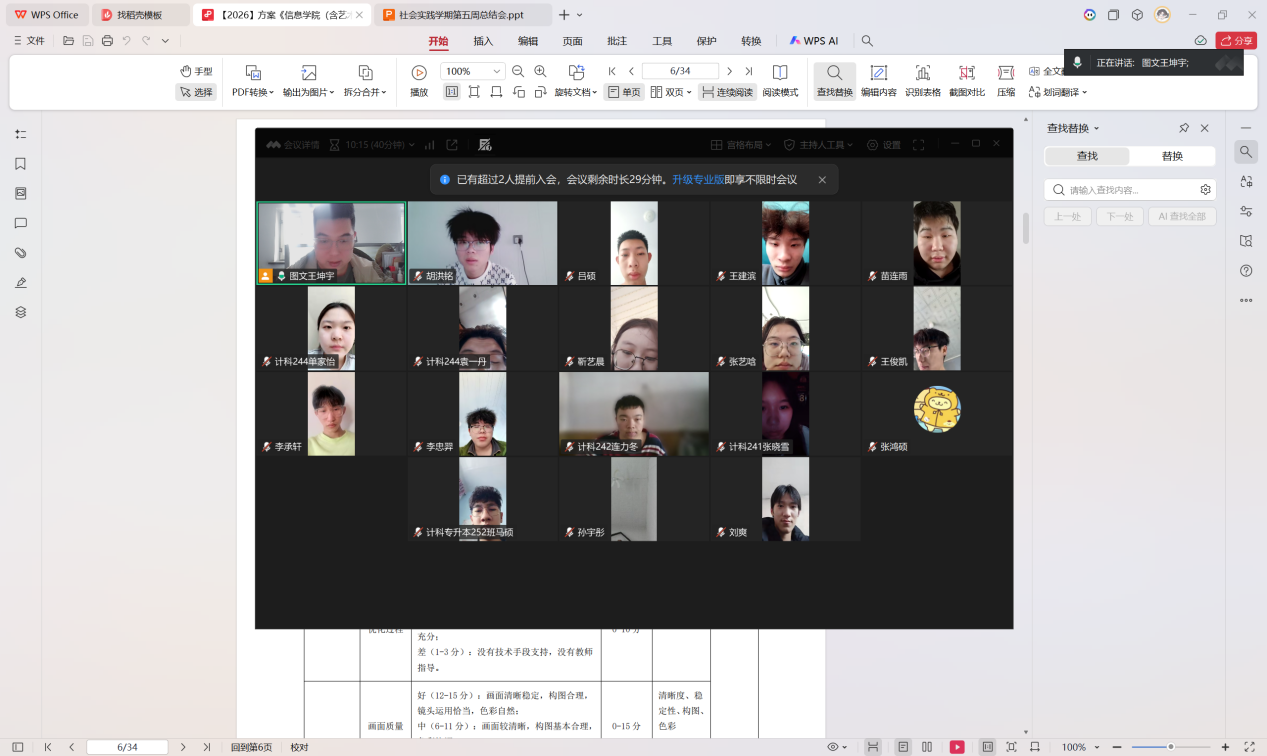Click the zoom in magnifier icon
Screen dimensions: 1267x756
pos(540,71)
